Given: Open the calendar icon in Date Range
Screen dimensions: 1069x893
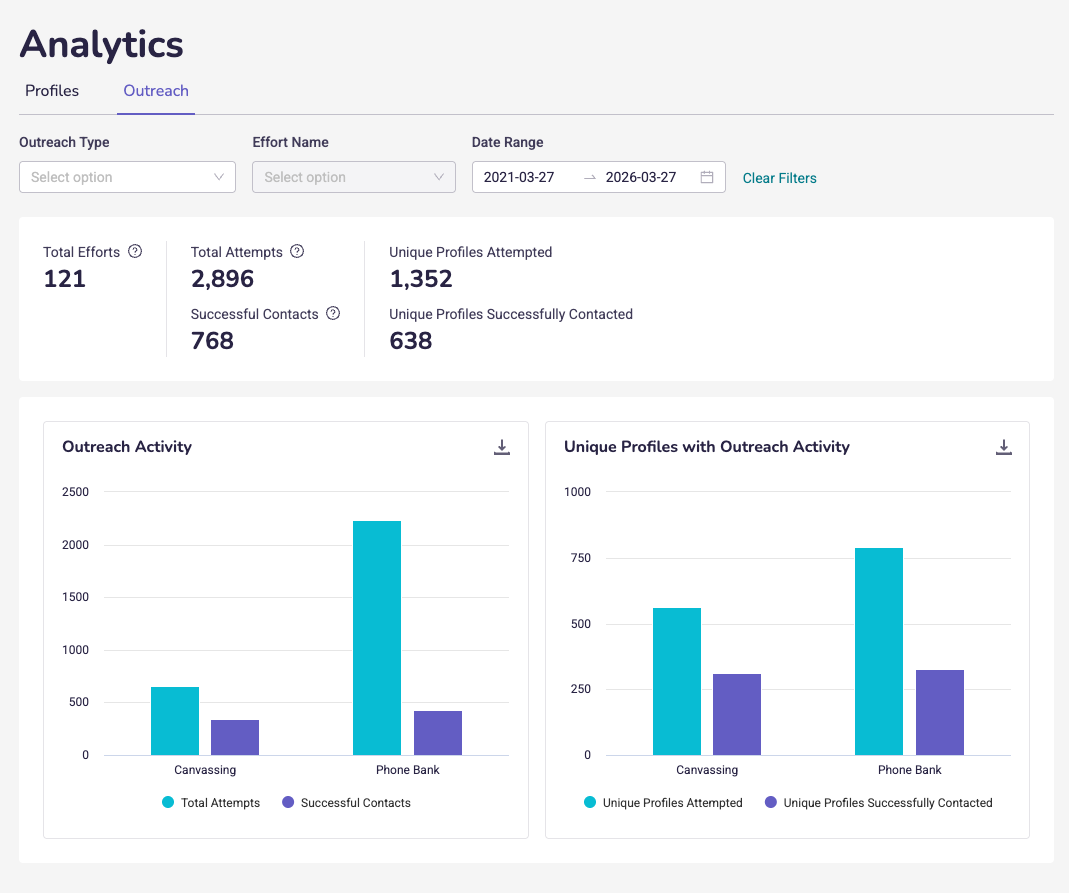Looking at the screenshot, I should pos(707,177).
